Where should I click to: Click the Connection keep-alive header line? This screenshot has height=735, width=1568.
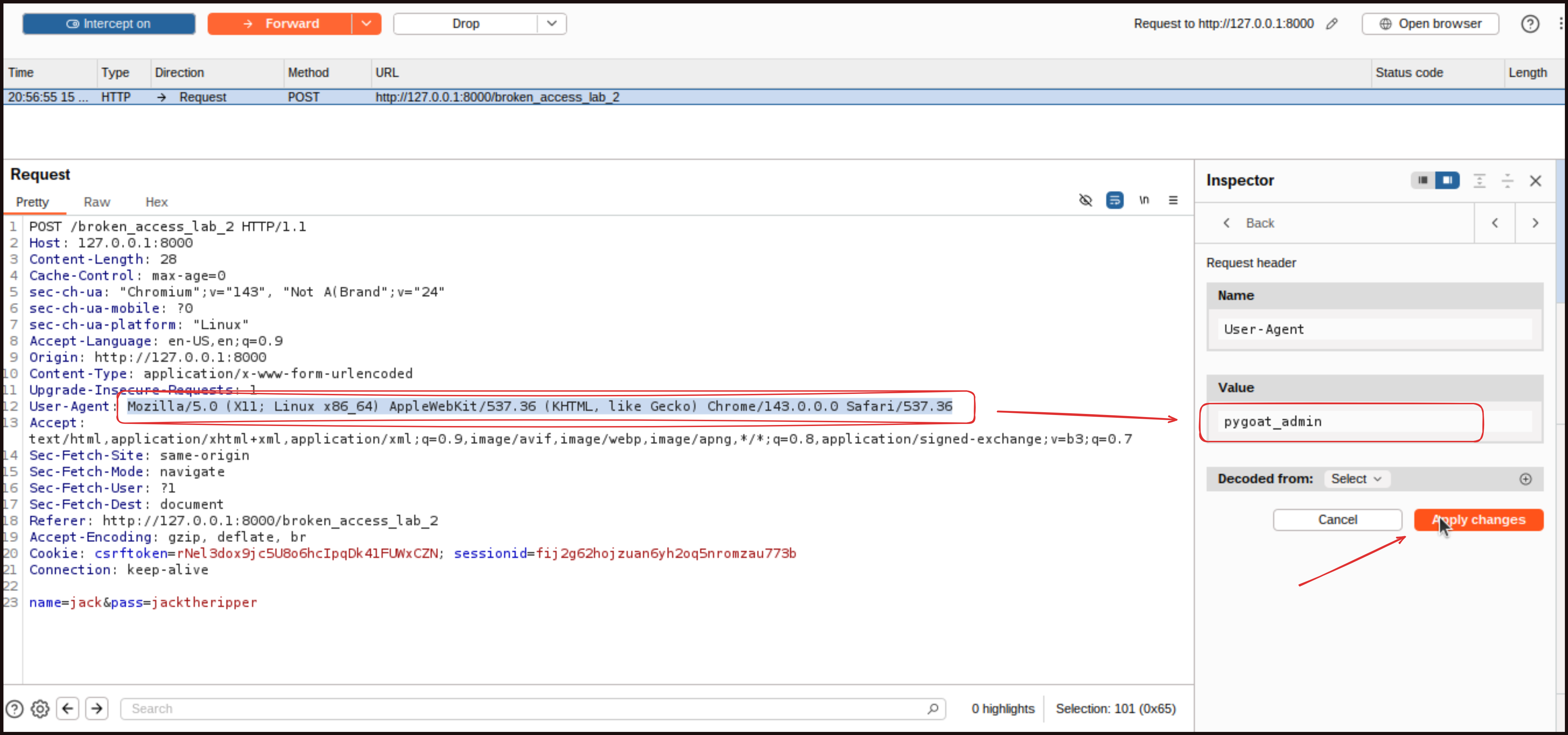(119, 570)
